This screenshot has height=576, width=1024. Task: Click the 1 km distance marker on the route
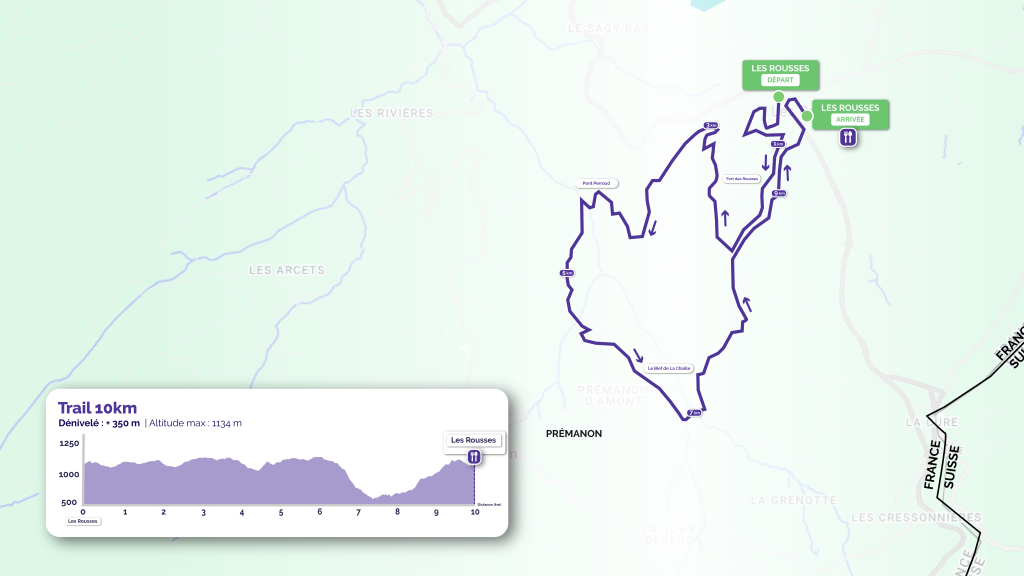pyautogui.click(x=777, y=144)
